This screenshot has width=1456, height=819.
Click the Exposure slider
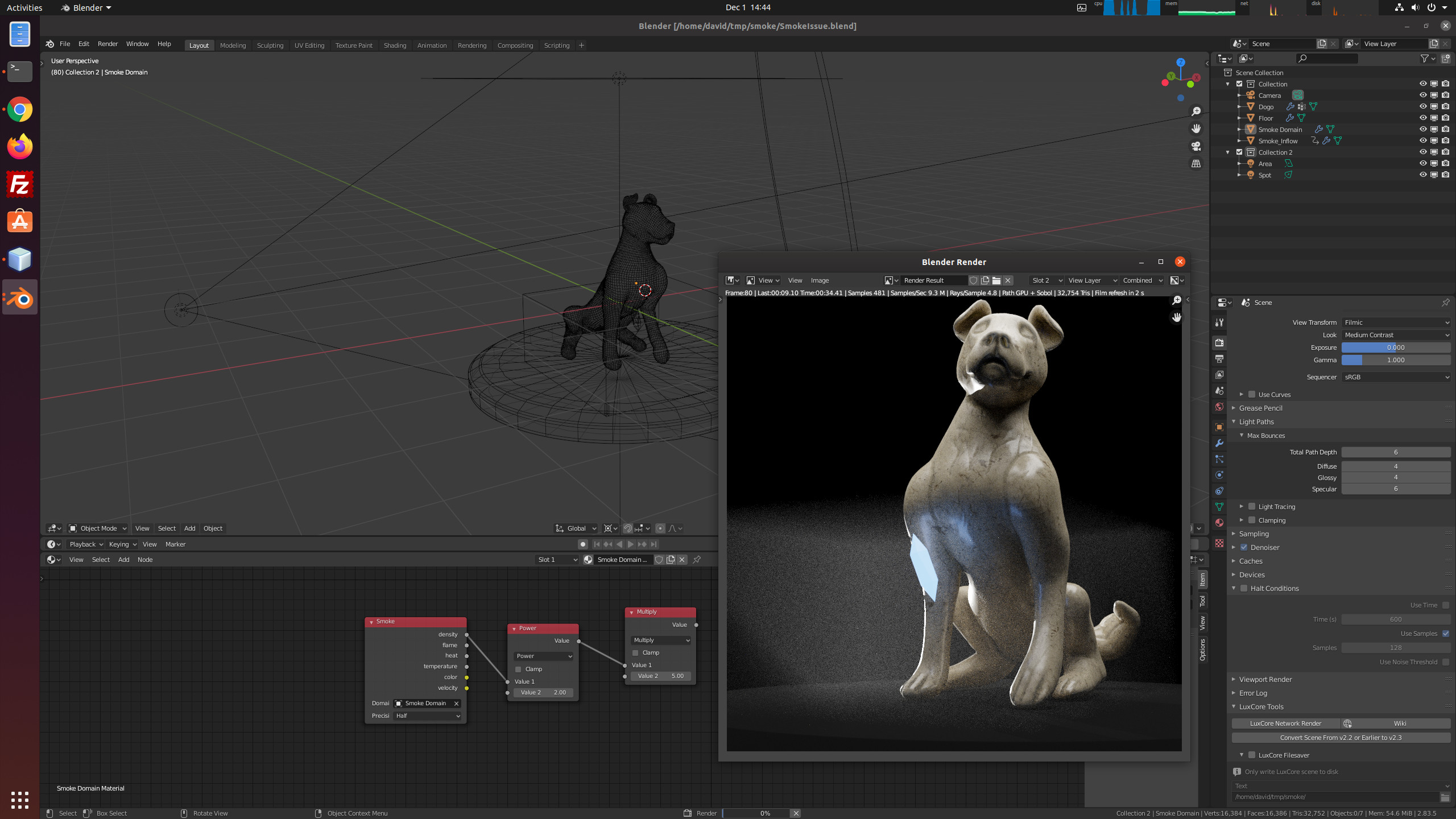click(x=1396, y=348)
